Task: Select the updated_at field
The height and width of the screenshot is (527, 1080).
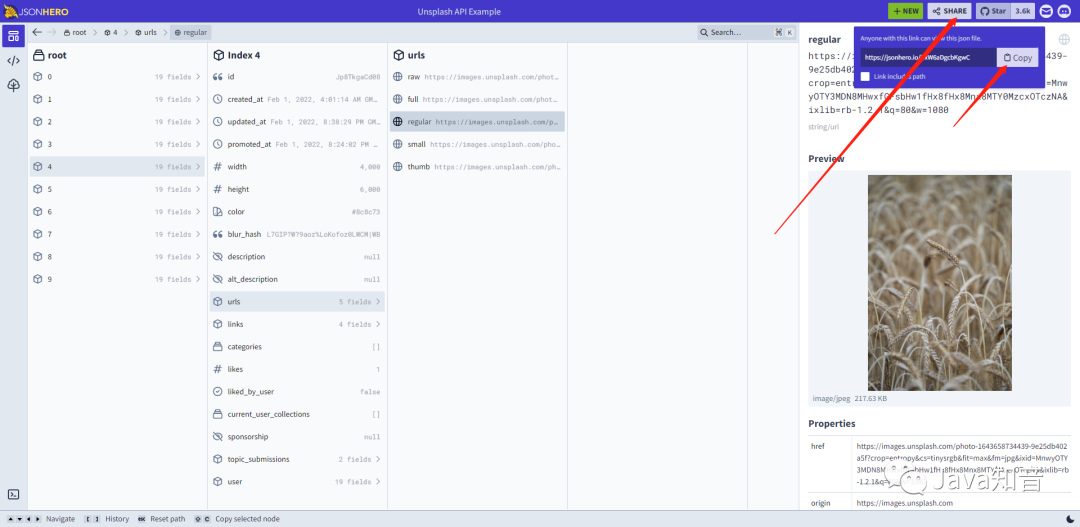Action: 298,122
